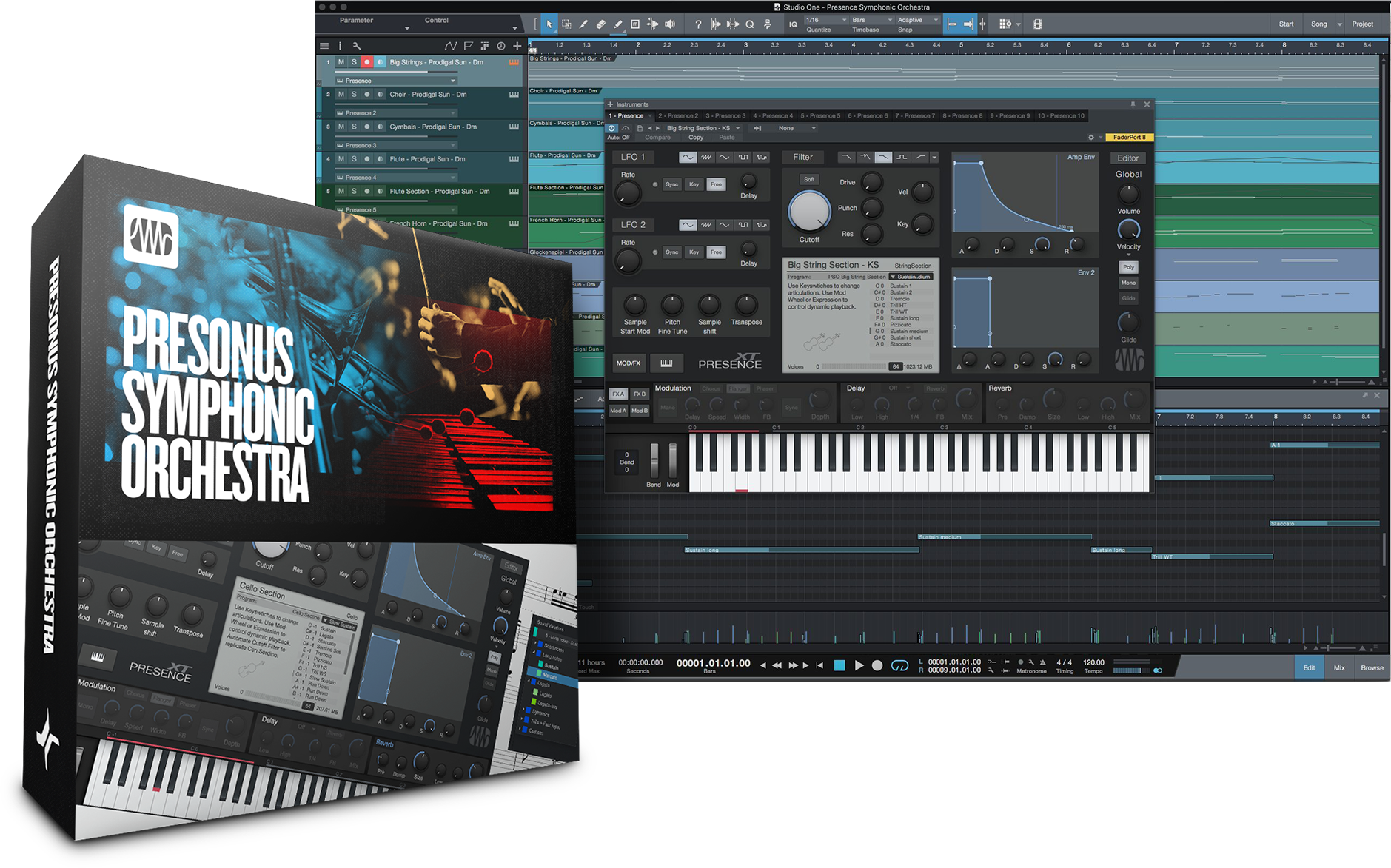
Task: Show automation curve icon in track header
Action: [450, 46]
